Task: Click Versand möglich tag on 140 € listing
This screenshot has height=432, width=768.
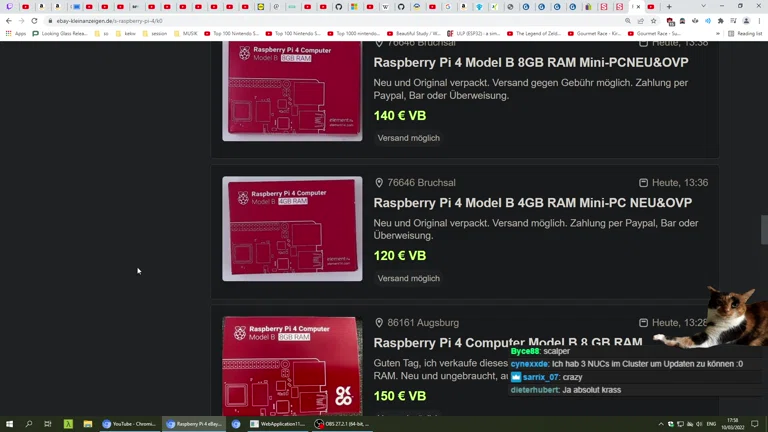Action: (408, 138)
